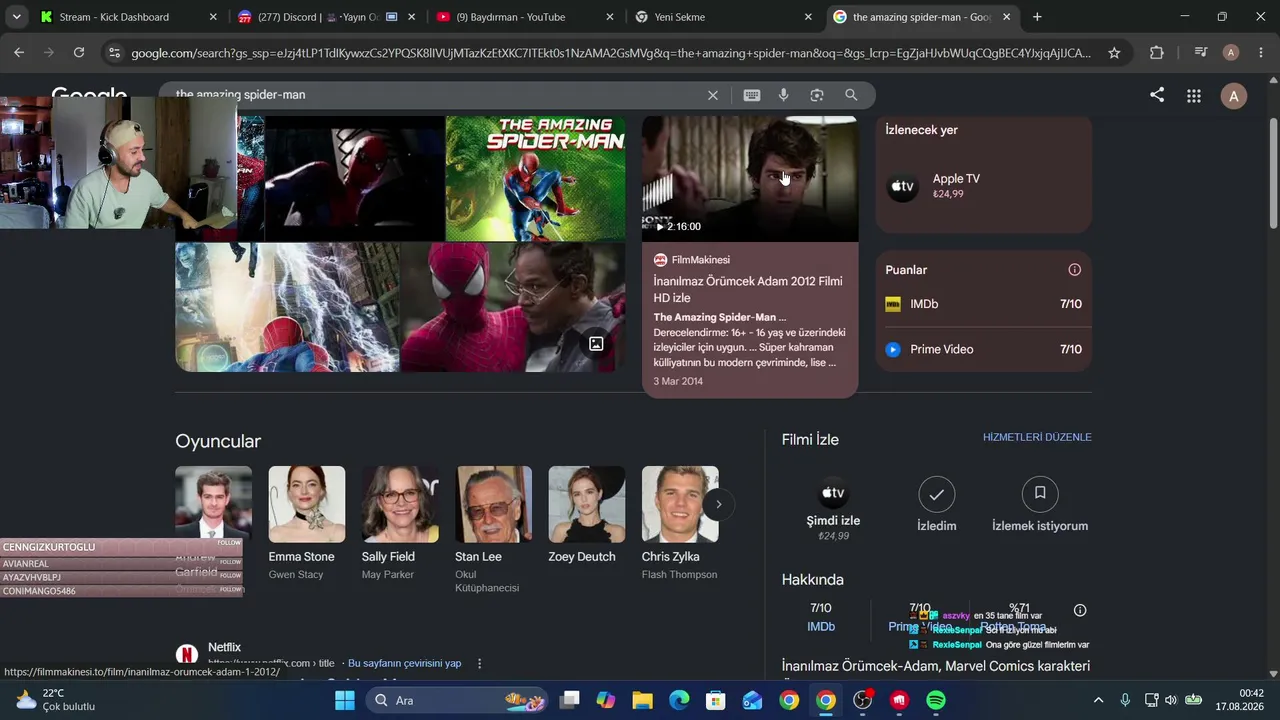1280x720 pixels.
Task: Open Spotify from the taskbar
Action: (936, 700)
